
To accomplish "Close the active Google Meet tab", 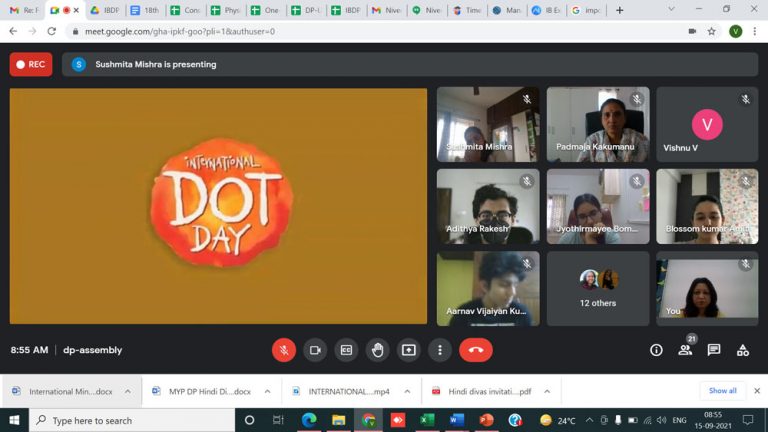I will (x=76, y=10).
